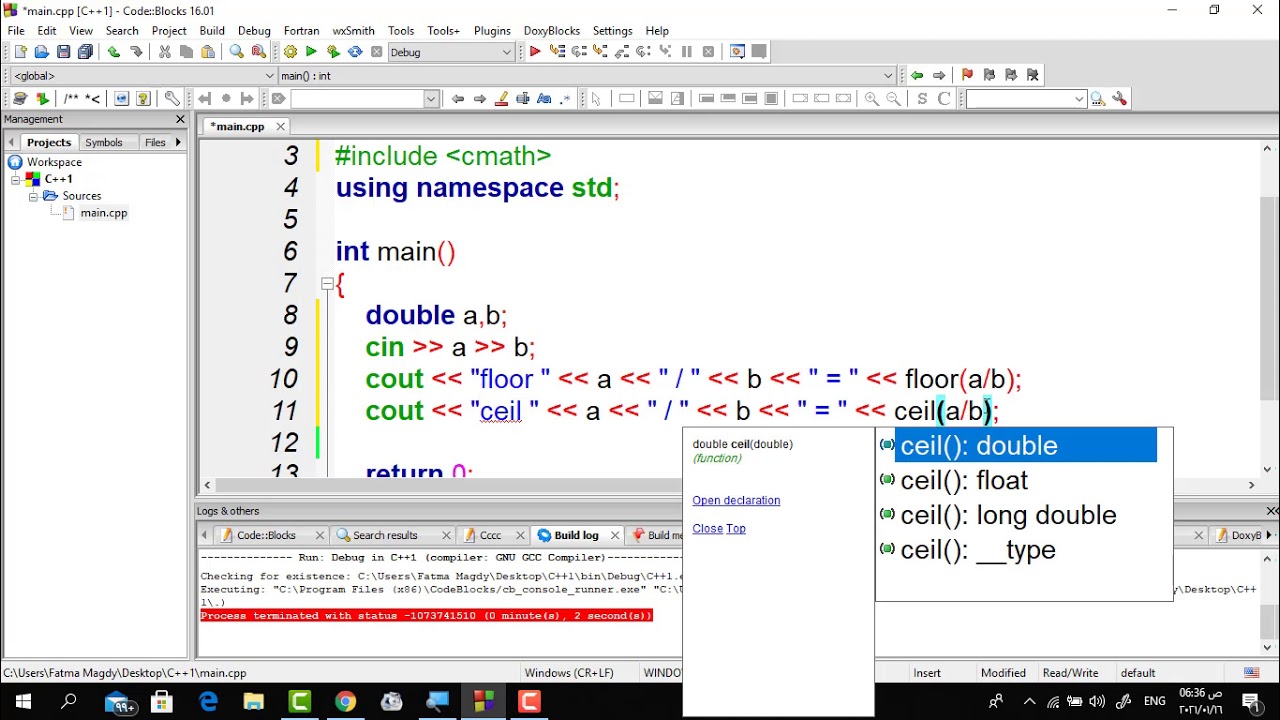Collapse the code fold marker at line 7

[327, 284]
